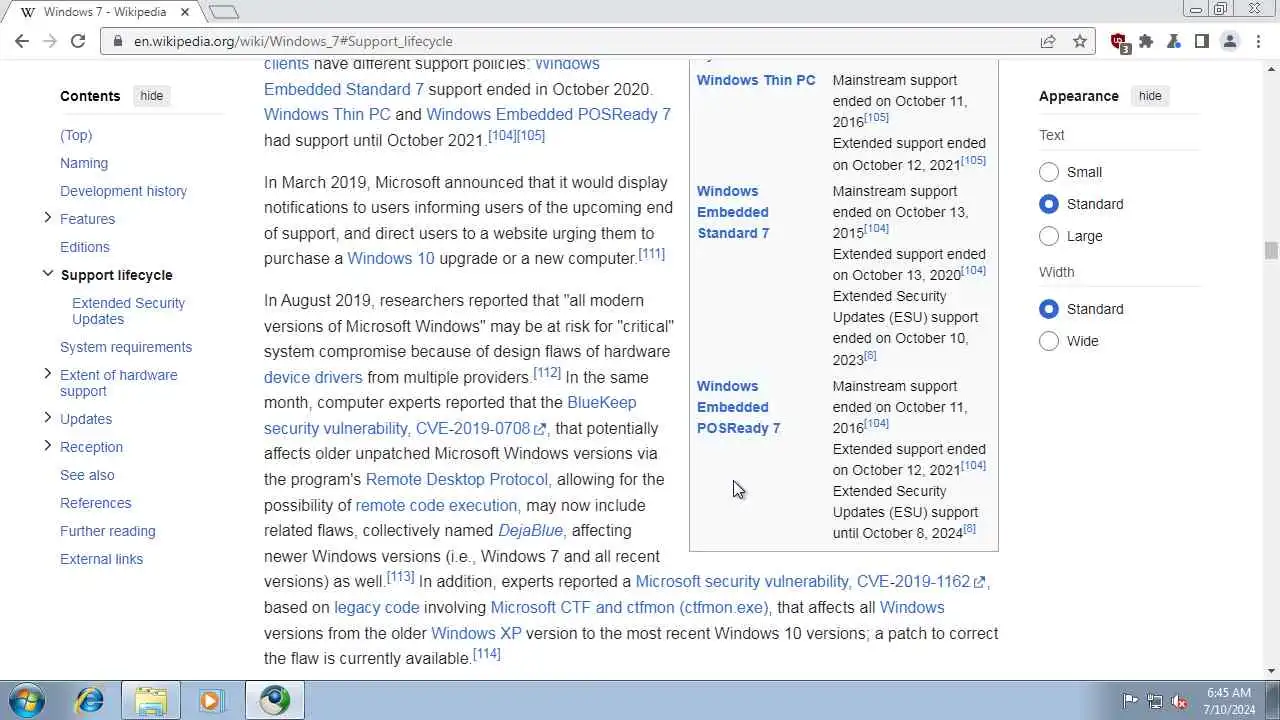Viewport: 1280px width, 720px height.
Task: Go to the References section
Action: click(96, 503)
